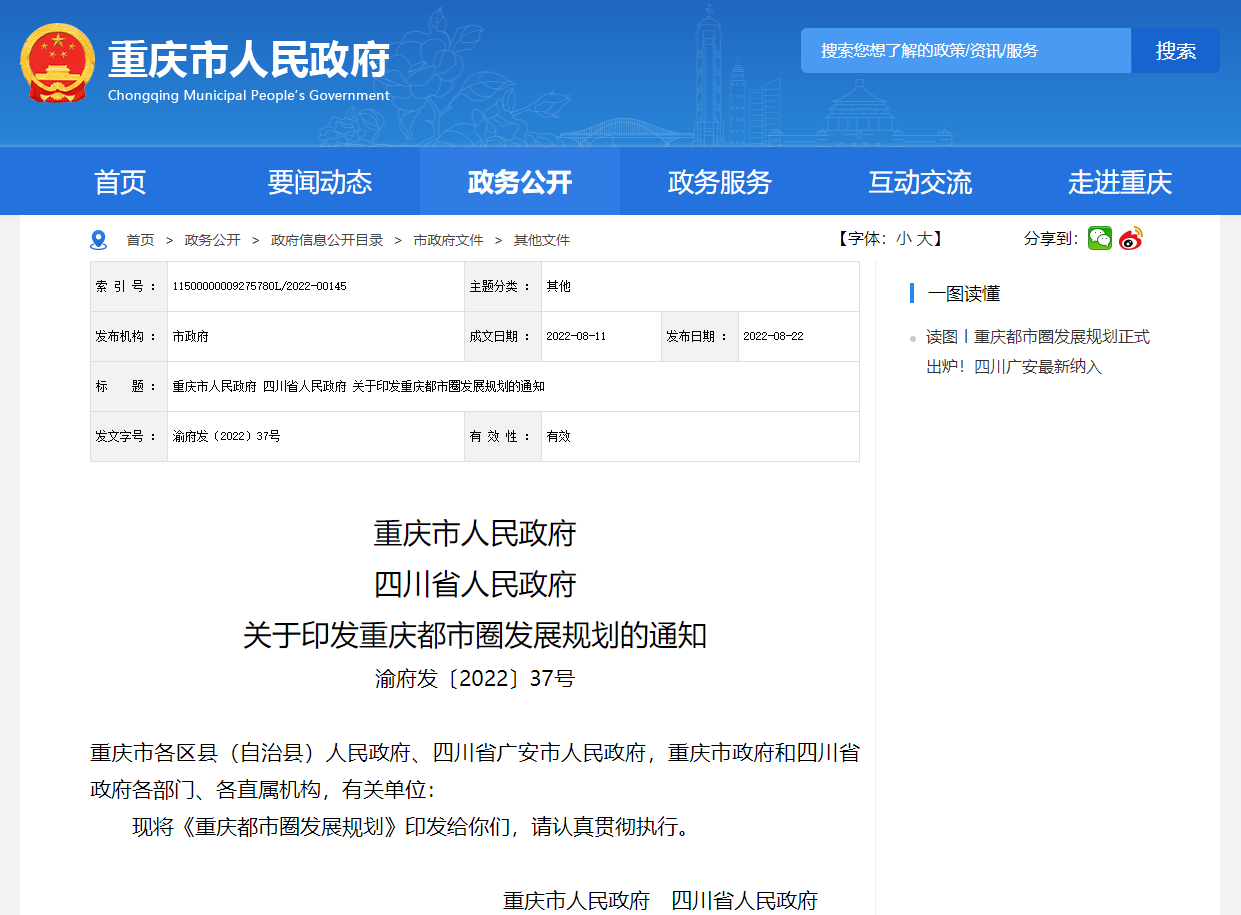
Task: Open the 走进重庆 navigation tab
Action: (1119, 182)
